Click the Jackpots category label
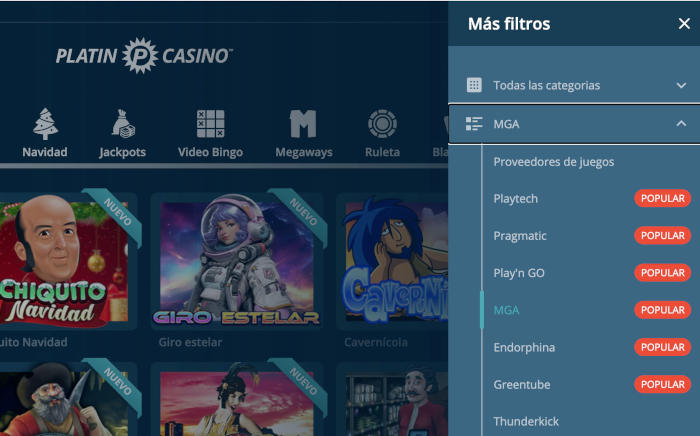The height and width of the screenshot is (436, 700). (123, 152)
